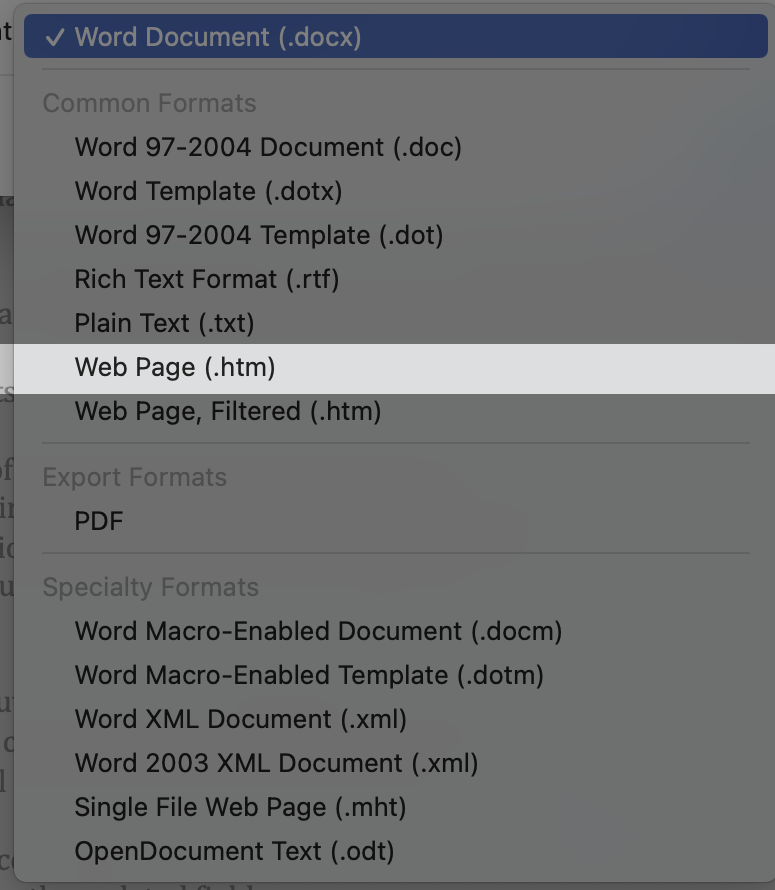Choose Web Page, Filtered (.htm)

pos(396,411)
